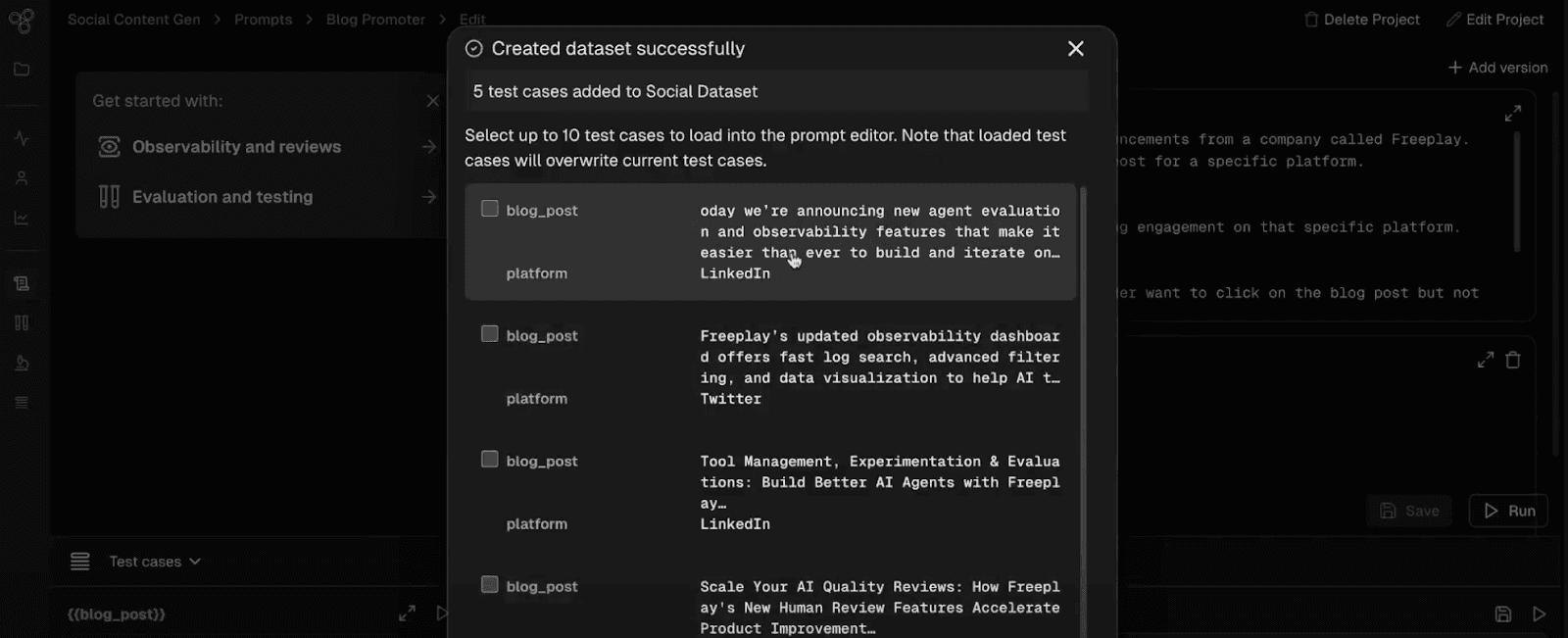Click the Freeplay logo icon in sidebar
The width and height of the screenshot is (1568, 638).
point(21,20)
